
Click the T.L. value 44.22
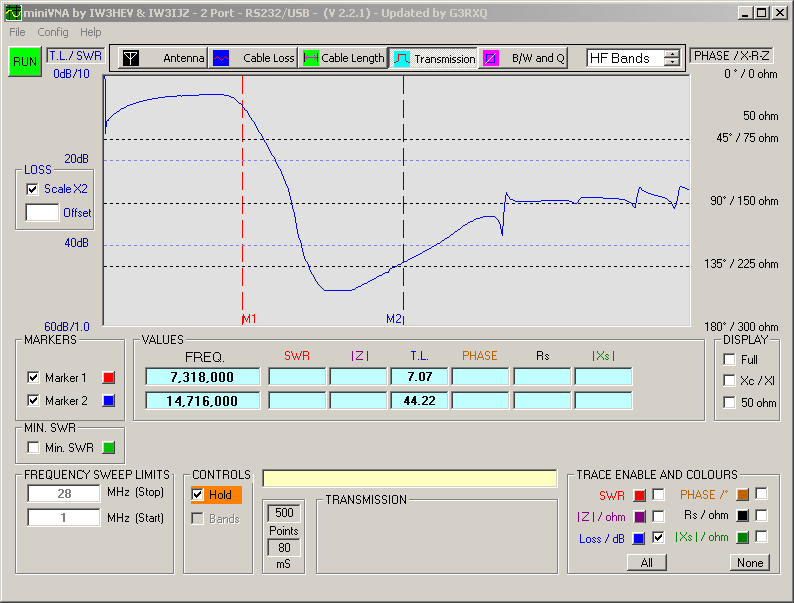[x=419, y=401]
